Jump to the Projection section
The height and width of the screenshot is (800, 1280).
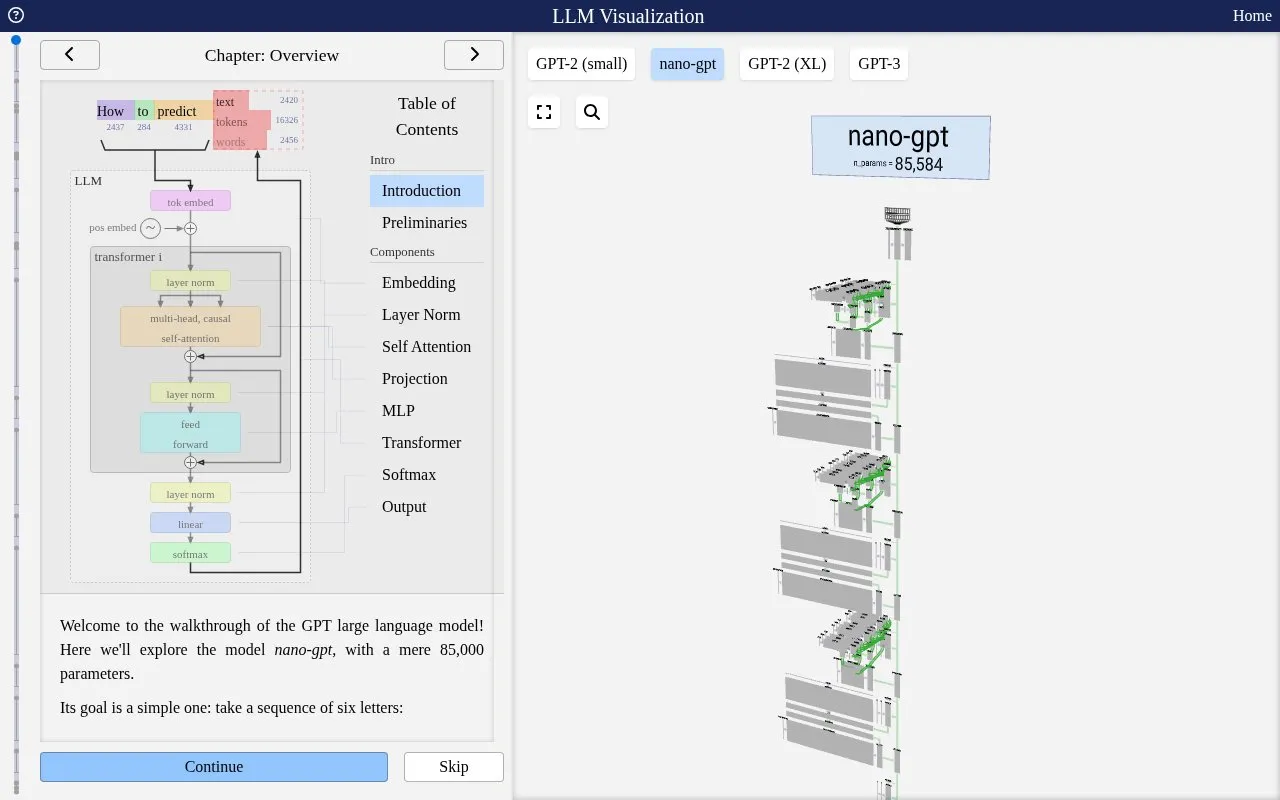[427, 379]
